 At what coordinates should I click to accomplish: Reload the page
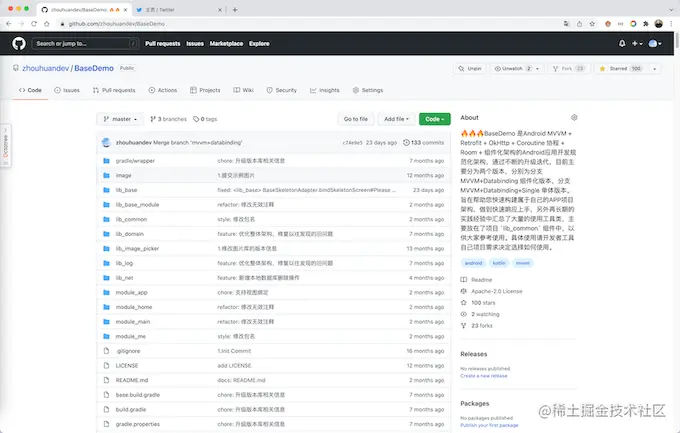(34, 24)
